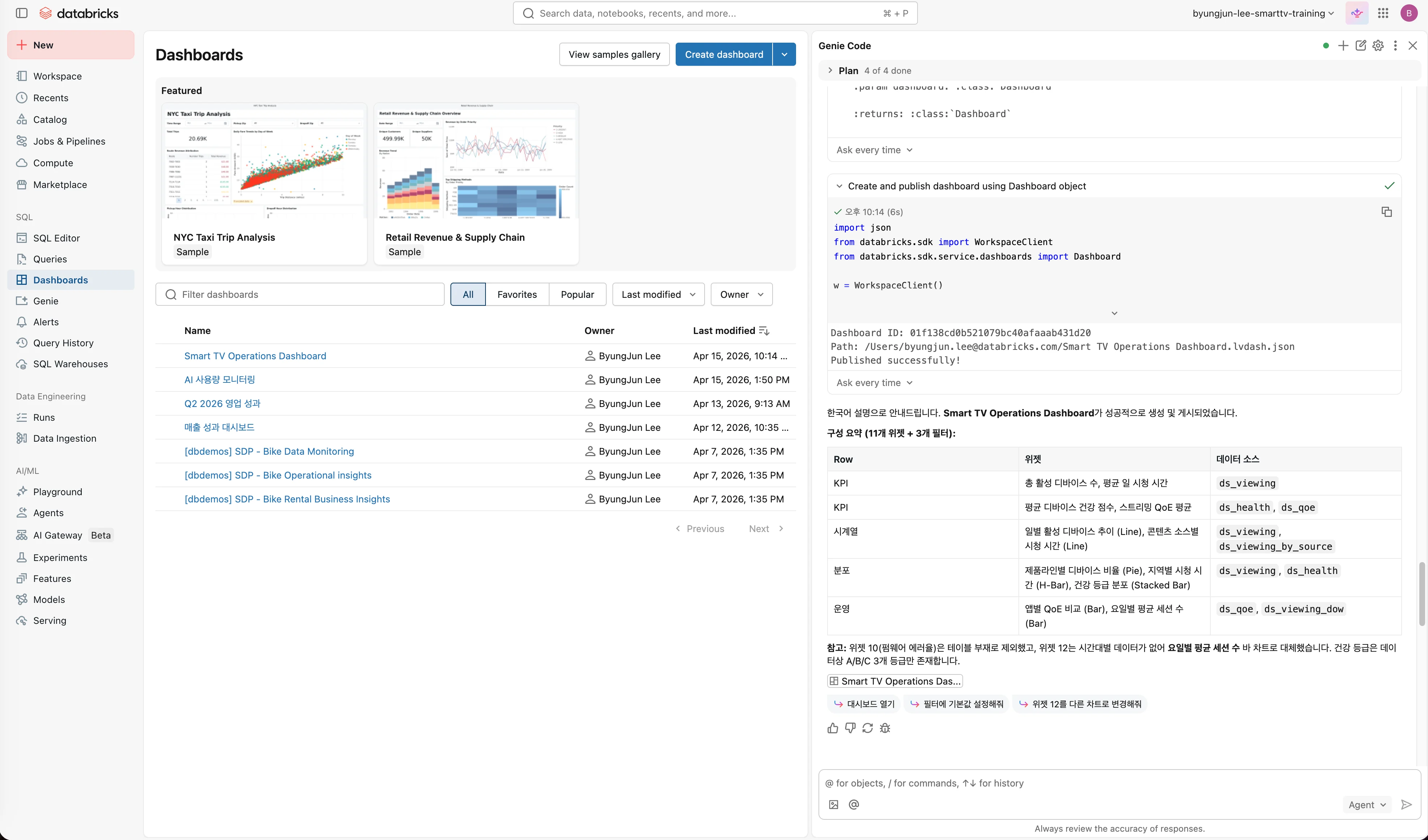Image resolution: width=1428 pixels, height=840 pixels.
Task: Select the Popular filter tab
Action: click(577, 295)
